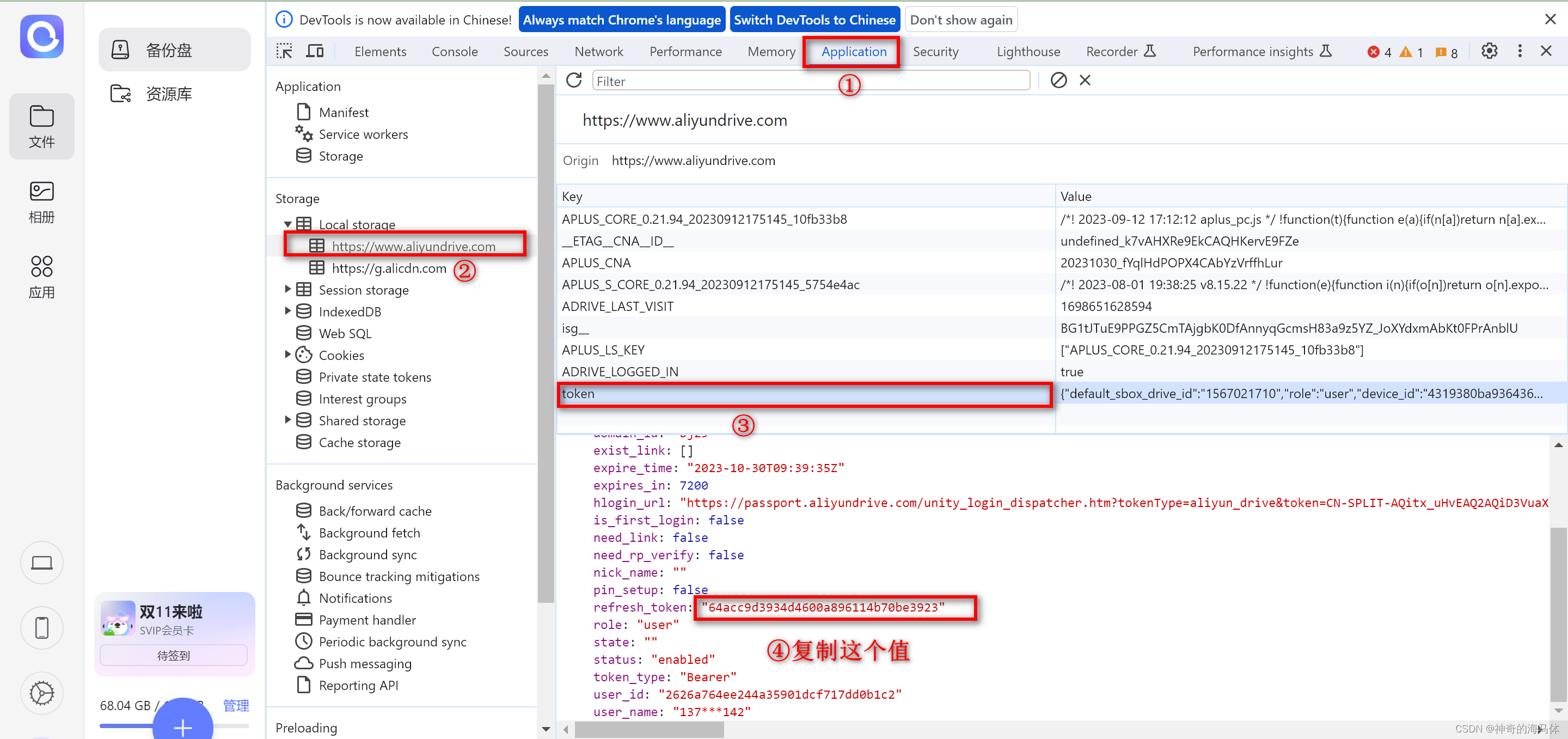Open the Console tab
Viewport: 1568px width, 739px height.
pyautogui.click(x=454, y=52)
